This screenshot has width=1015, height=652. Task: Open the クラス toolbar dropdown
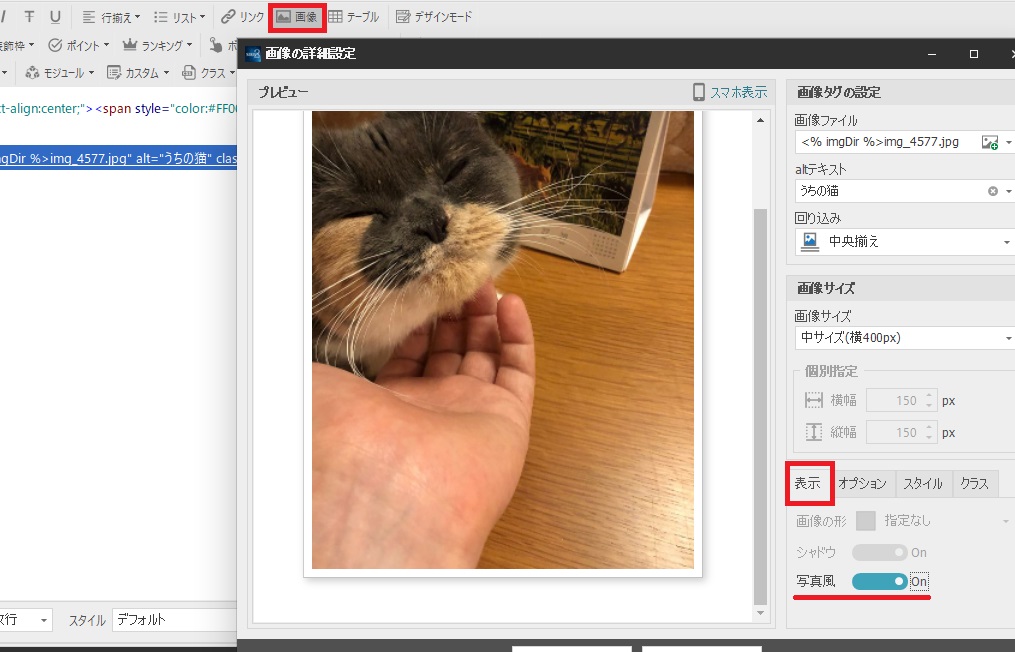tap(207, 73)
